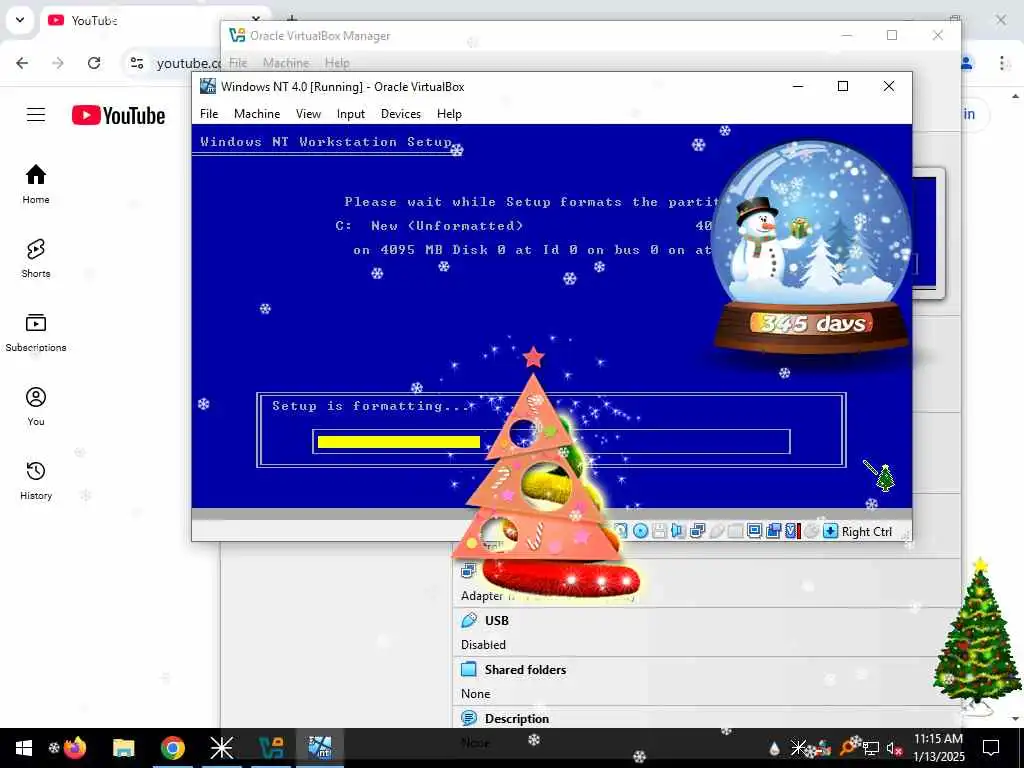Viewport: 1024px width, 768px height.
Task: Open the Machine menu in the VM window
Action: click(257, 114)
